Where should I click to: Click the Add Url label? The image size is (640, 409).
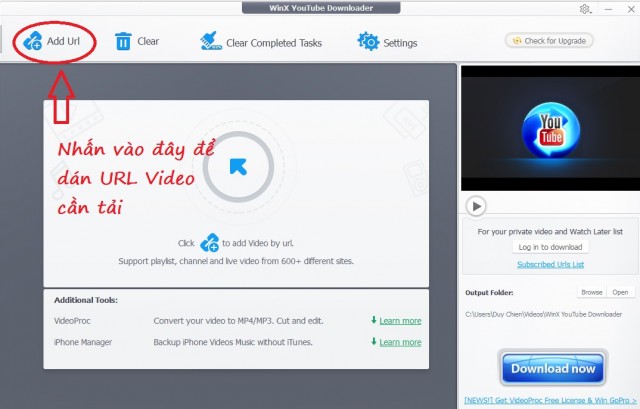[x=63, y=41]
